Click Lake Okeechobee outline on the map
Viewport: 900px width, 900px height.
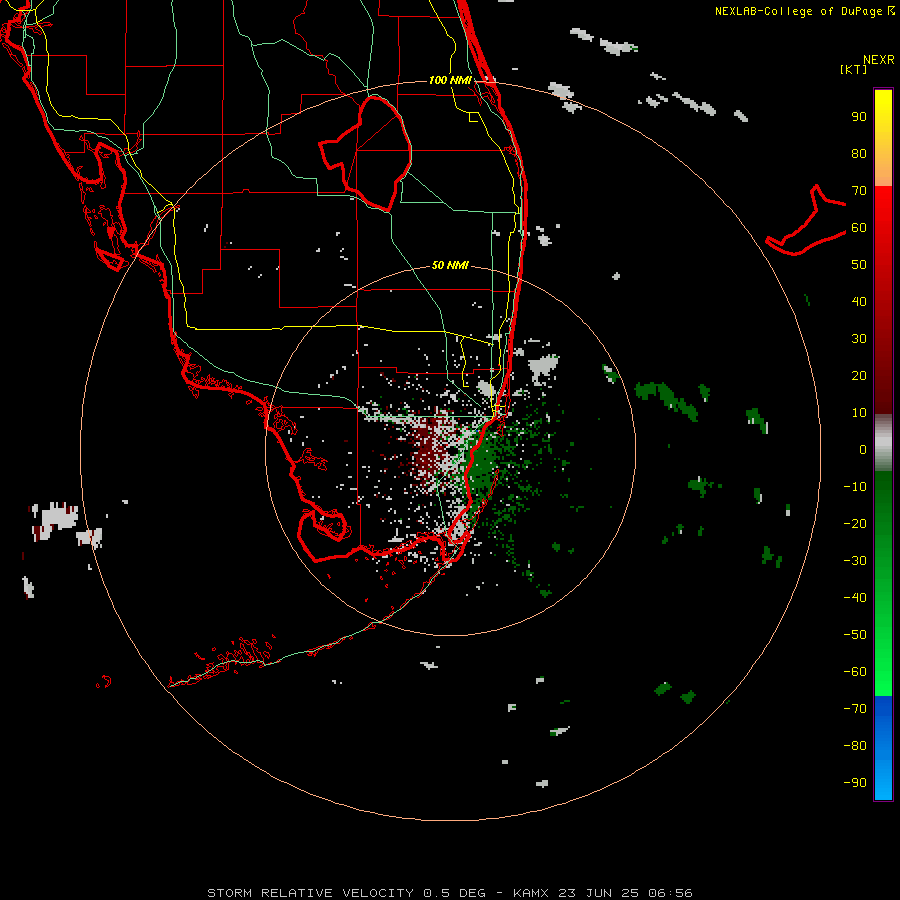pyautogui.click(x=366, y=154)
